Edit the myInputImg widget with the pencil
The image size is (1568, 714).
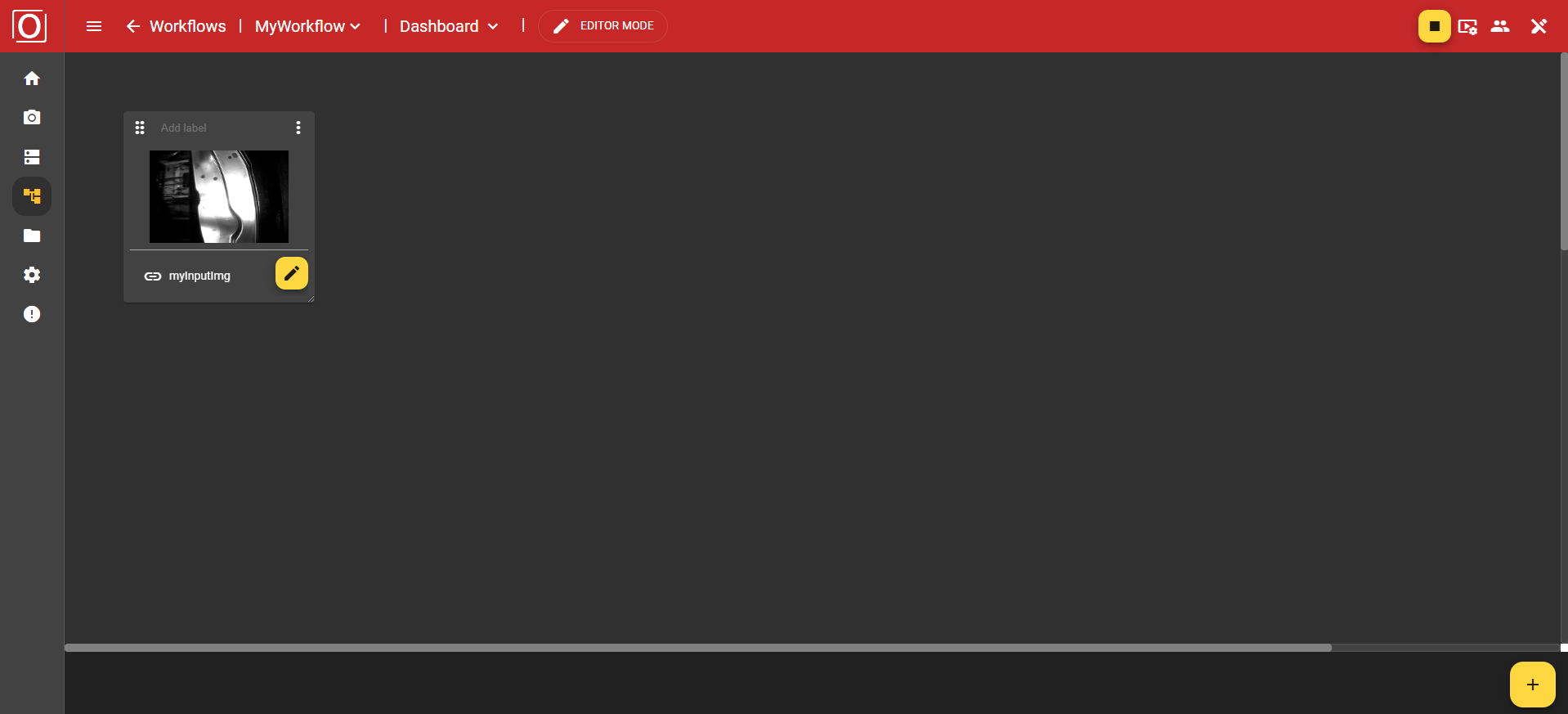pyautogui.click(x=292, y=273)
